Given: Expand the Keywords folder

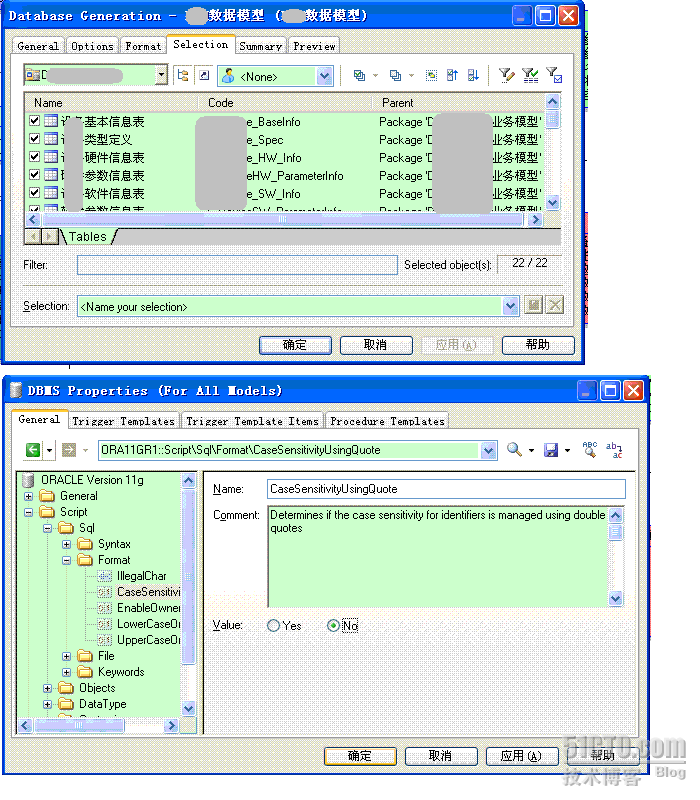Looking at the screenshot, I should tap(66, 672).
